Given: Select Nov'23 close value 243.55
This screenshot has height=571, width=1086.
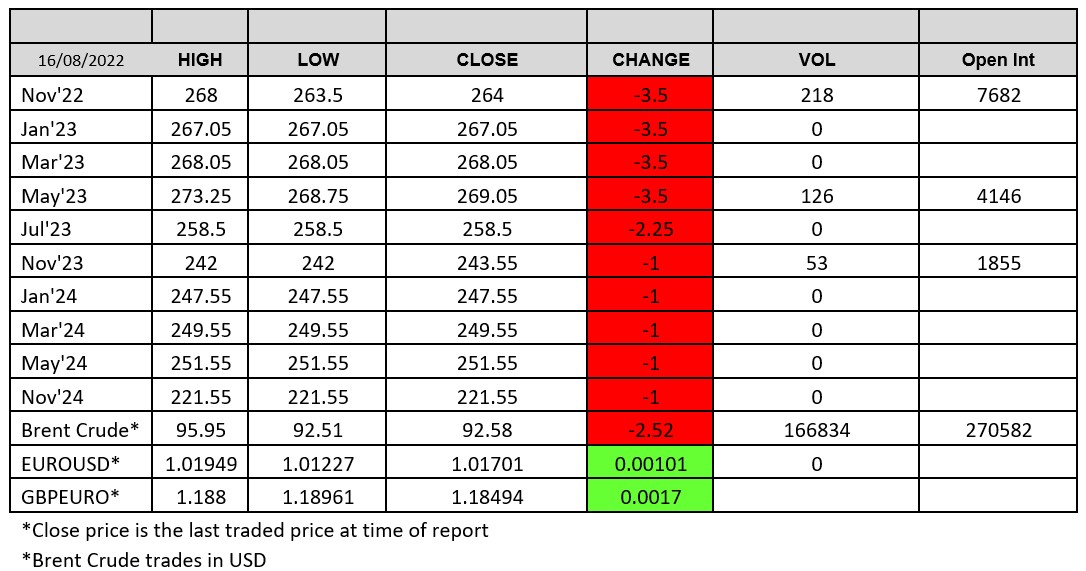Looking at the screenshot, I should click(486, 263).
